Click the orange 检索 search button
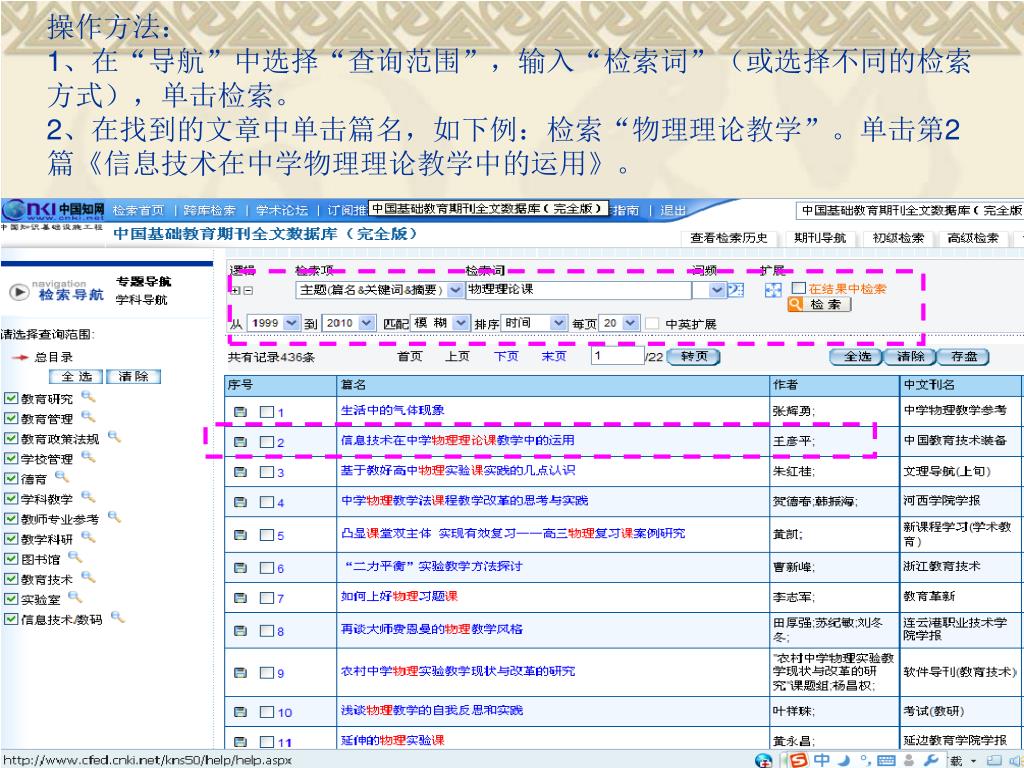Viewport: 1024px width, 768px height. coord(819,304)
